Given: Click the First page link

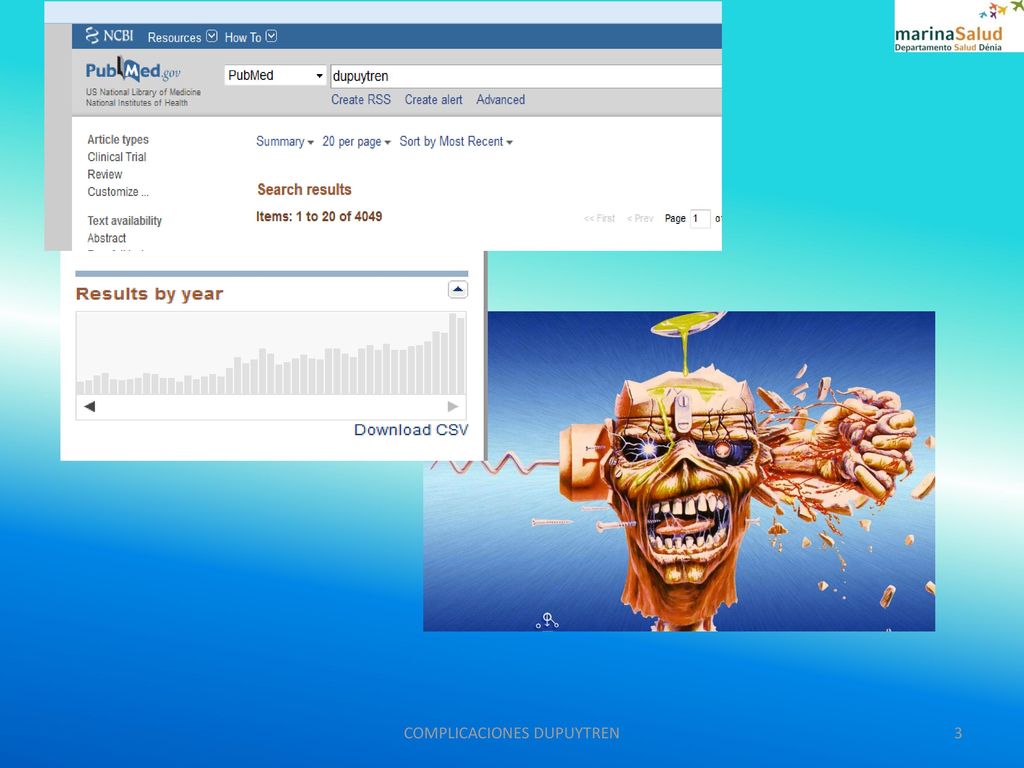Looking at the screenshot, I should pyautogui.click(x=599, y=218).
